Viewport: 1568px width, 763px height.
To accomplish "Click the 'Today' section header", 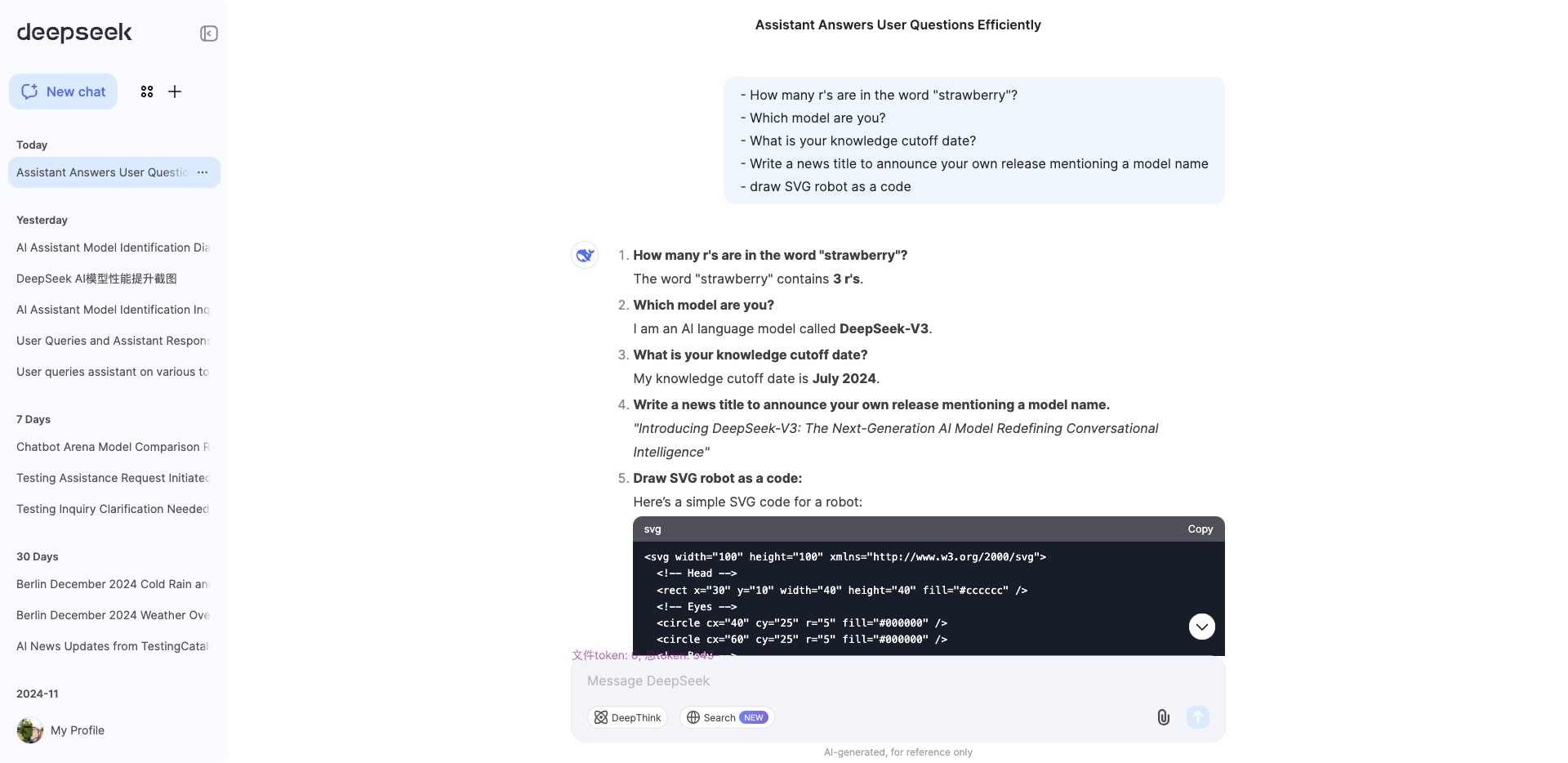I will point(32,145).
